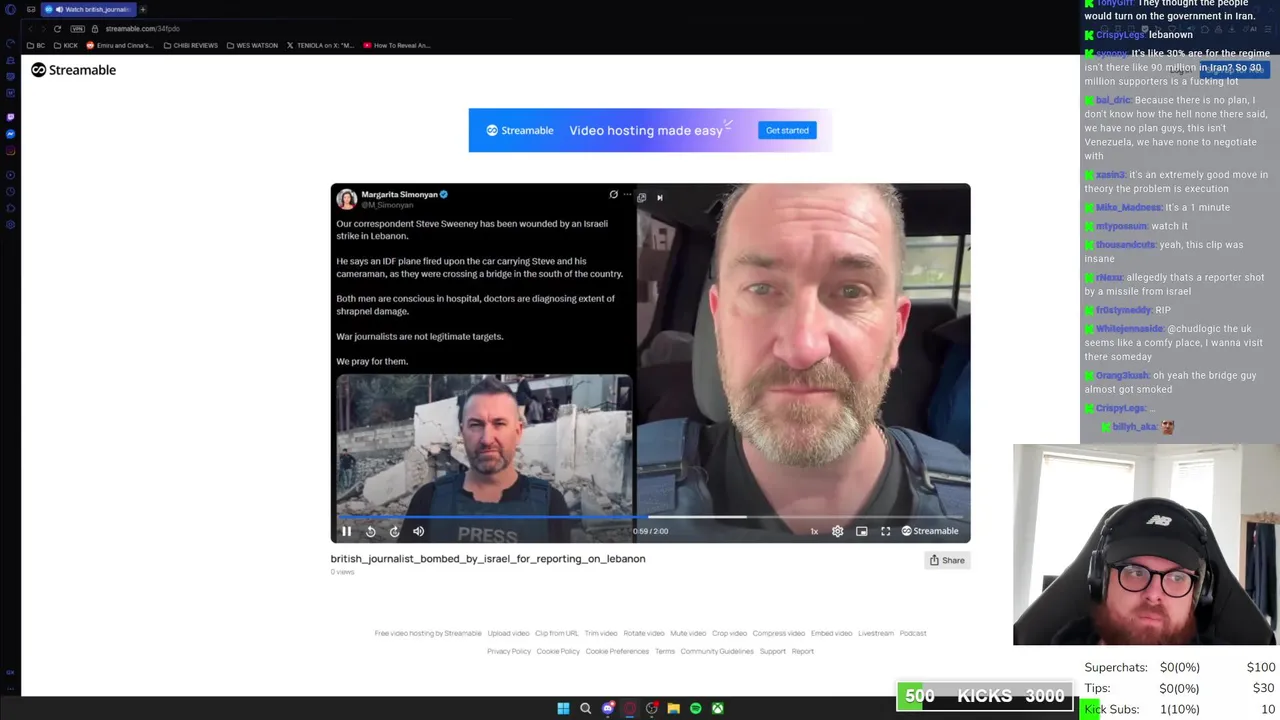Reload the page with the refresh icon
1280x720 pixels.
coord(57,29)
